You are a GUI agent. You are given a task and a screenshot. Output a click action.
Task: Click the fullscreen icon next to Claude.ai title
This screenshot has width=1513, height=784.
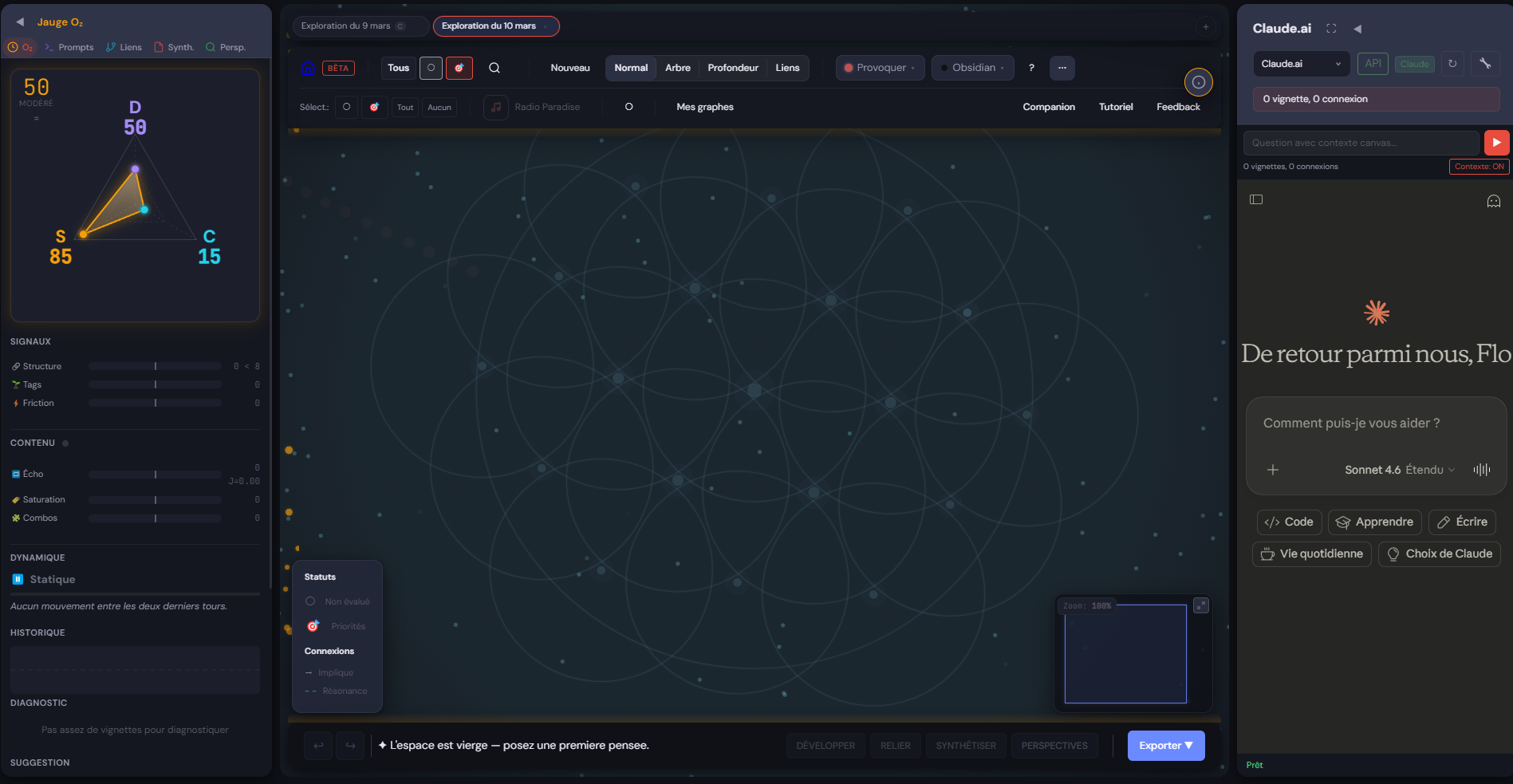1331,29
